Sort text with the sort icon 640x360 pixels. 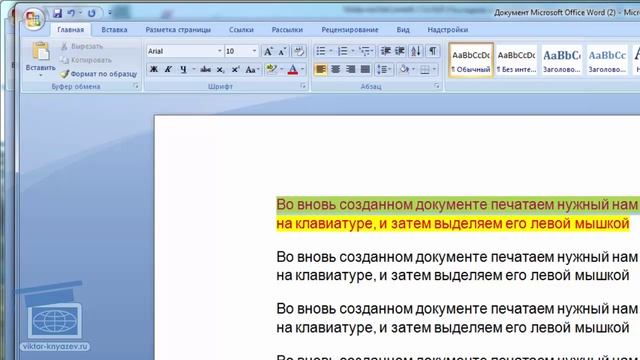coord(416,51)
